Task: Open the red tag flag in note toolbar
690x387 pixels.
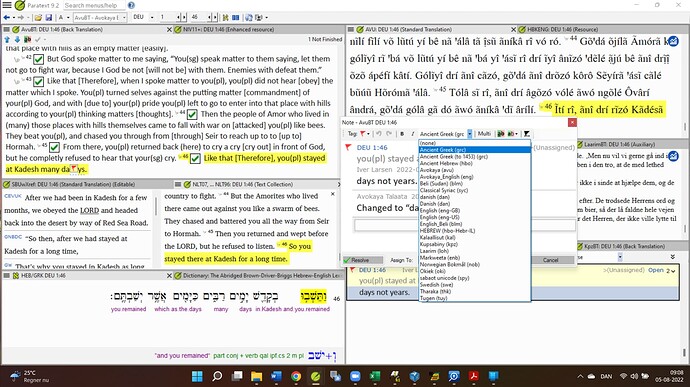Action: coord(363,134)
